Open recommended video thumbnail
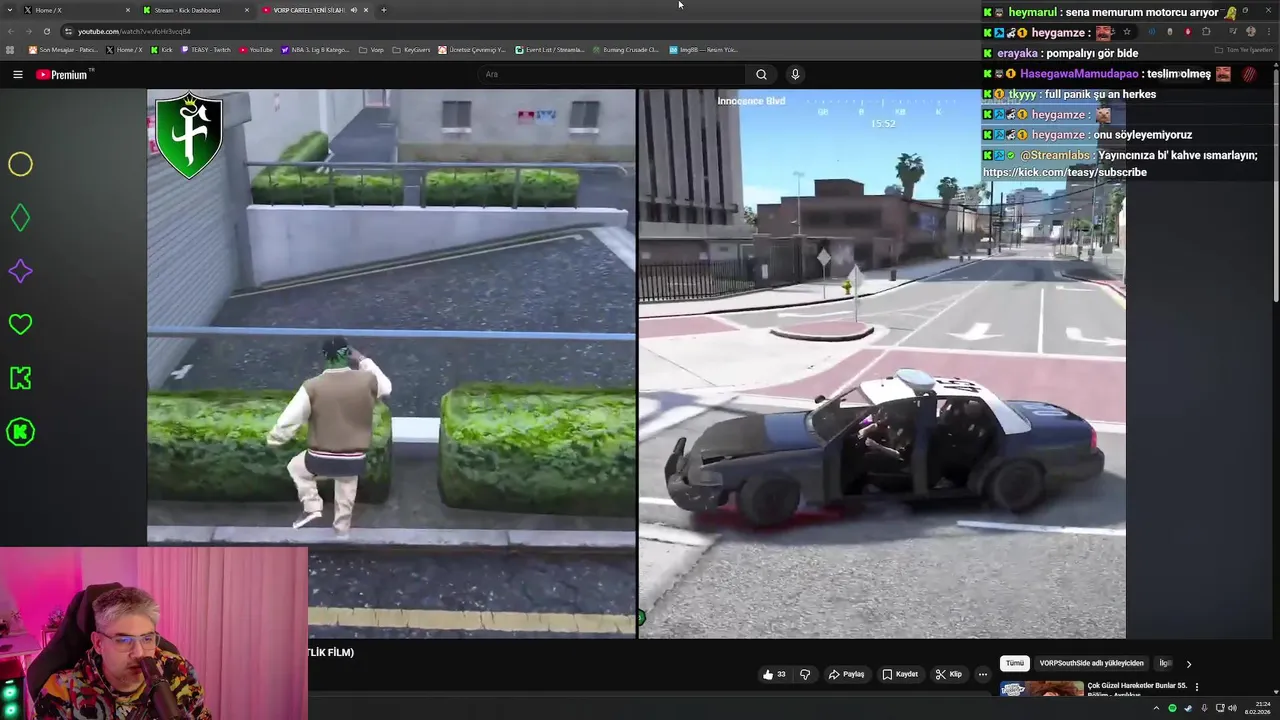 (x=1041, y=690)
